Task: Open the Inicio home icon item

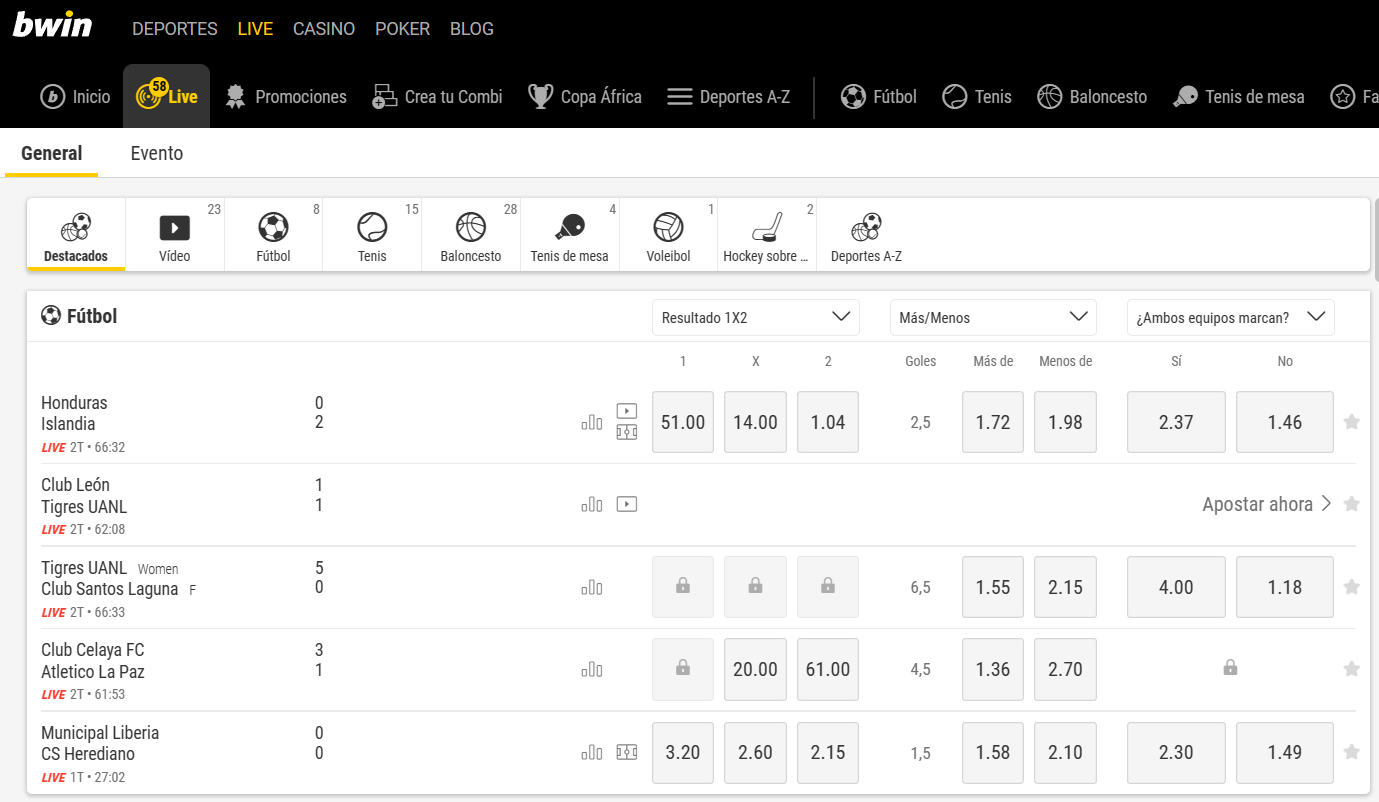Action: click(75, 97)
